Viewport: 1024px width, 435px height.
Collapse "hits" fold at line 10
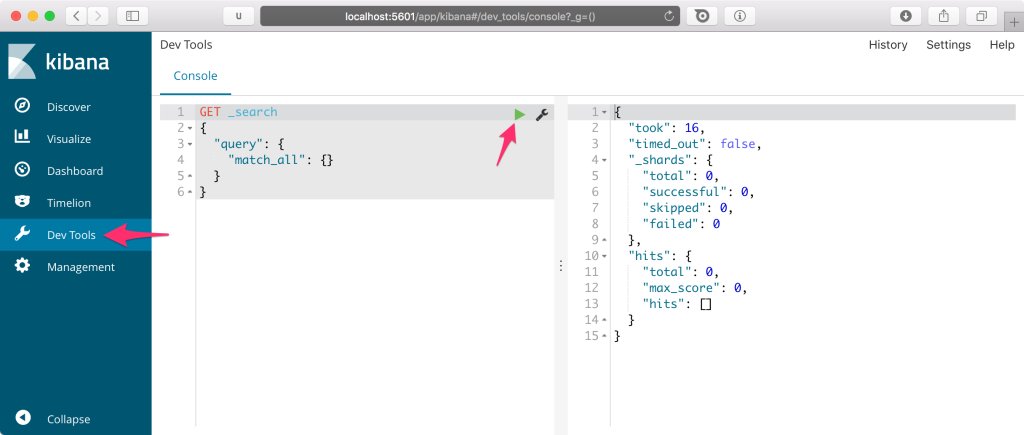point(604,255)
